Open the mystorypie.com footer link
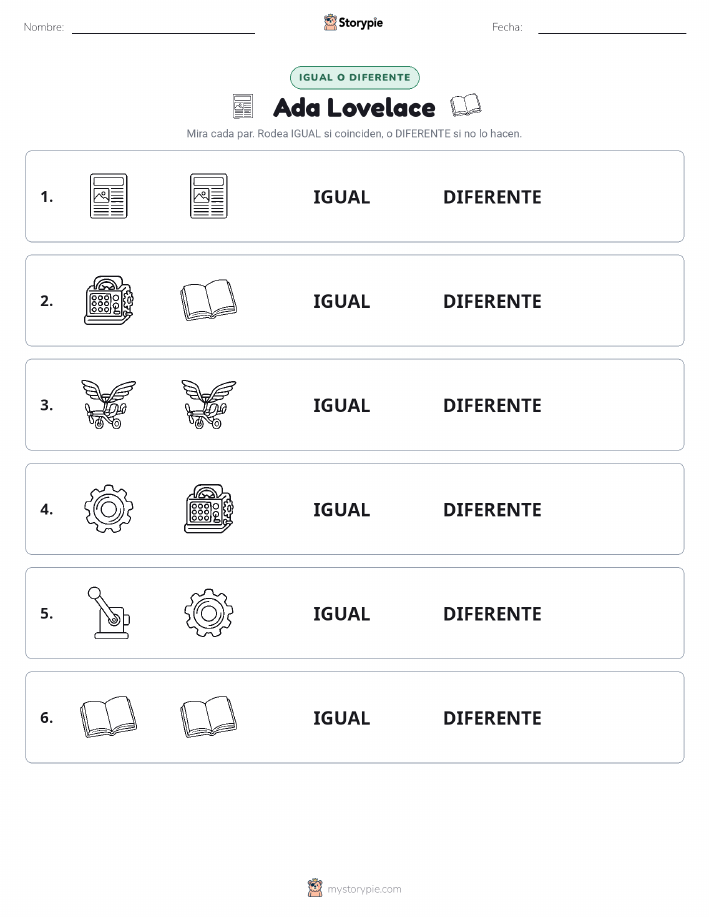The height and width of the screenshot is (917, 709). (364, 889)
